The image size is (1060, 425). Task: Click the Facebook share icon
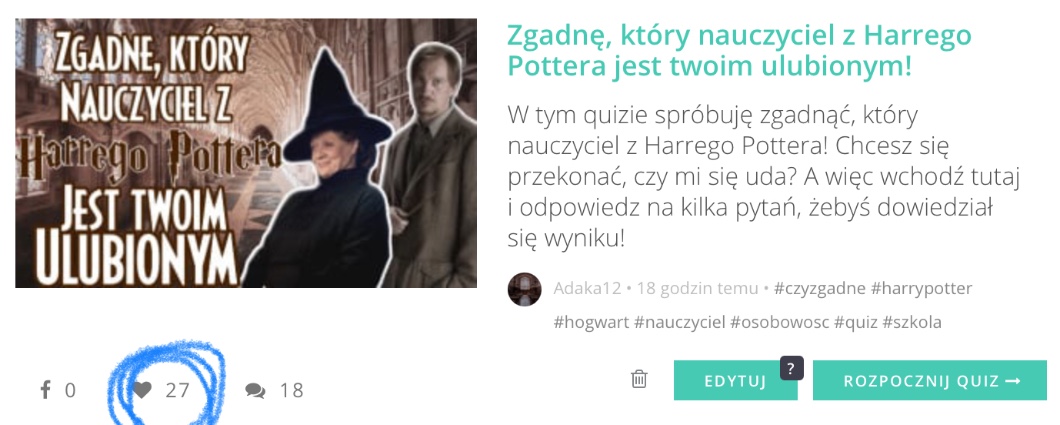[x=45, y=390]
